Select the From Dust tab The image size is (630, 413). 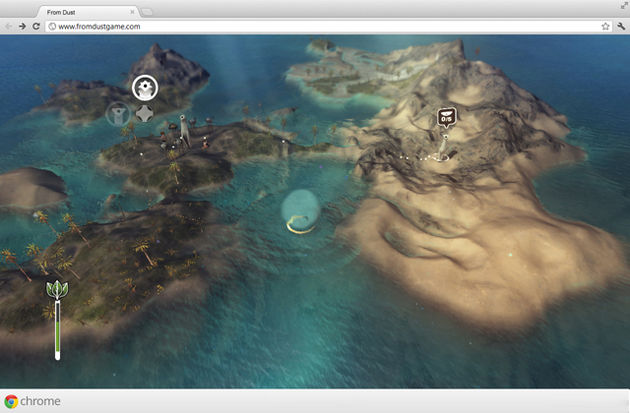tap(85, 11)
